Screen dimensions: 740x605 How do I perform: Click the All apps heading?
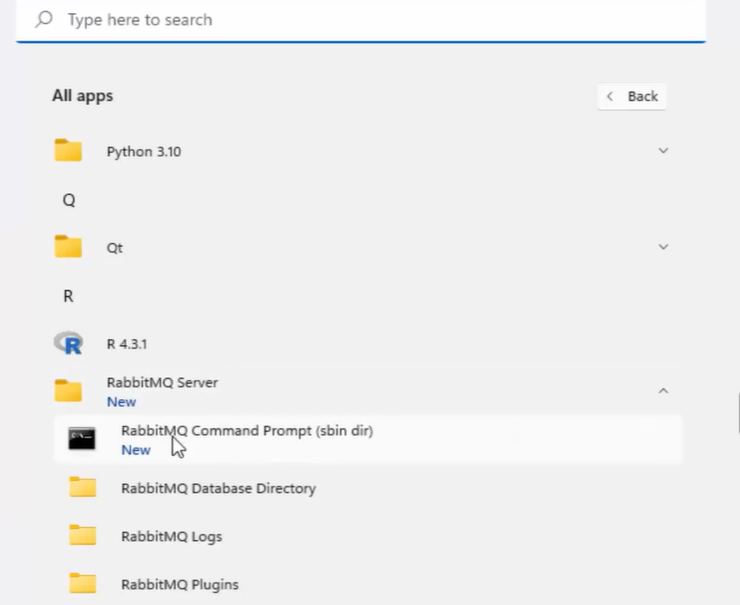point(83,96)
